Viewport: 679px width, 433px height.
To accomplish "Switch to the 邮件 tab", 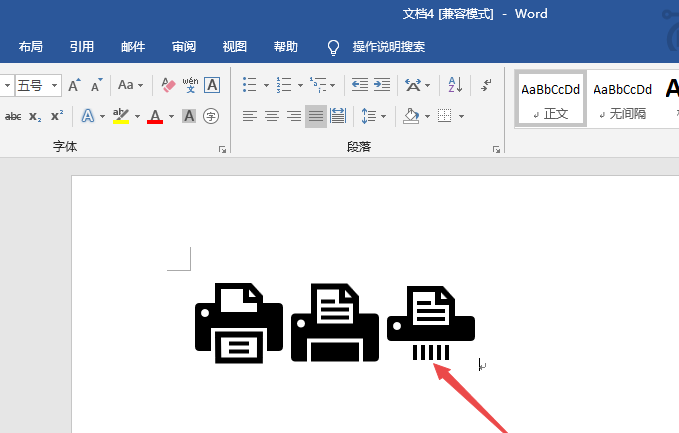I will (x=133, y=46).
